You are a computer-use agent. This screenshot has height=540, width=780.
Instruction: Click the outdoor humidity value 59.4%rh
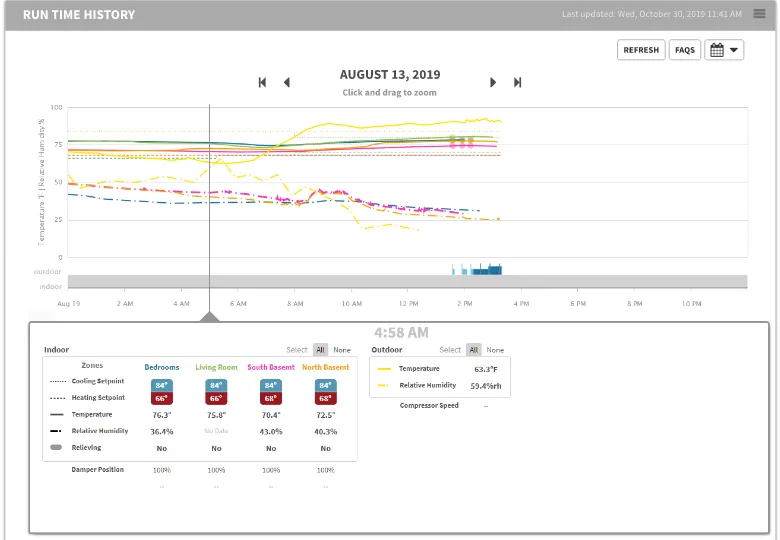point(486,386)
